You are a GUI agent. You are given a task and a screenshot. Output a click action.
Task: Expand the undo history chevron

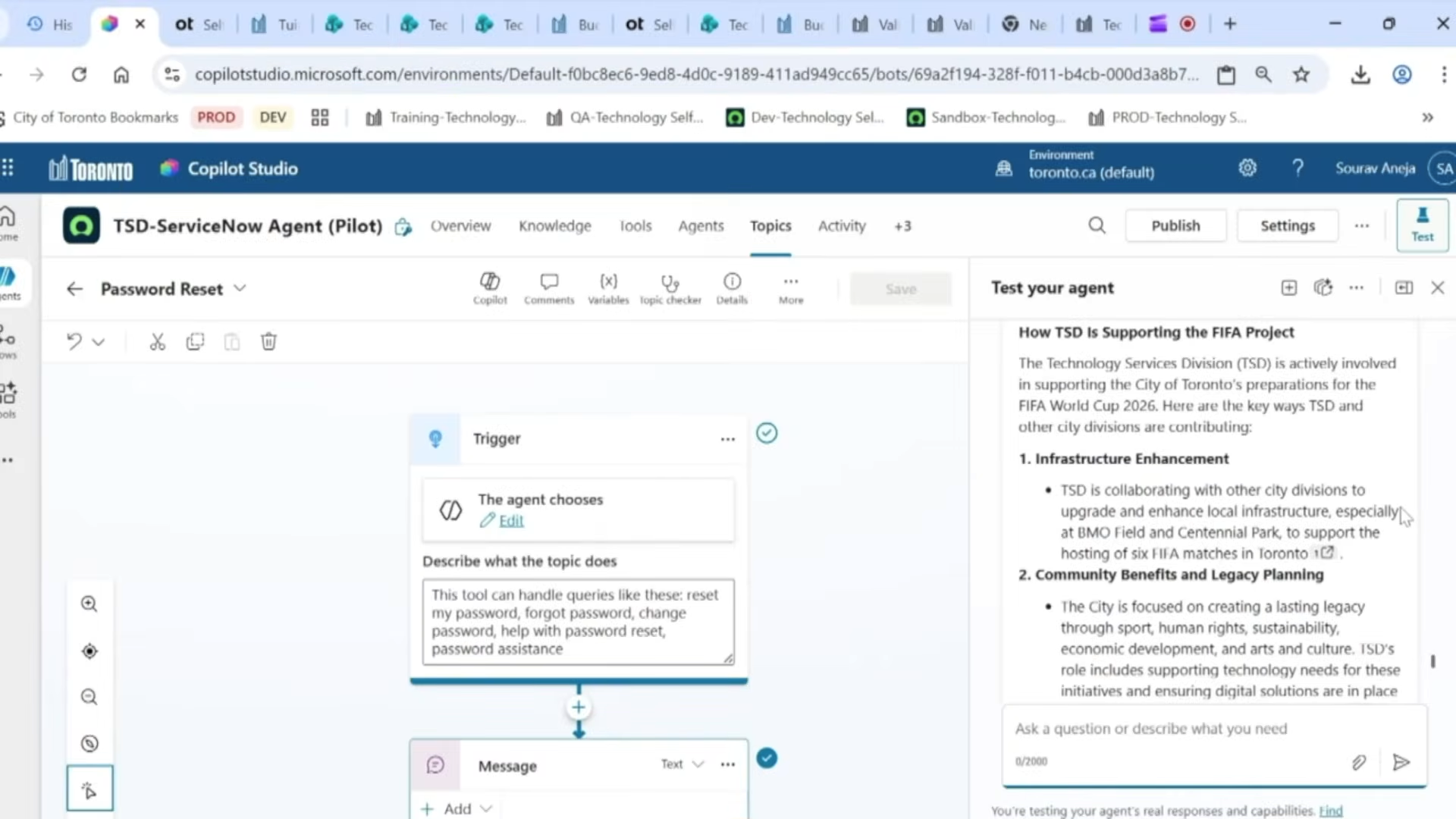tap(99, 342)
